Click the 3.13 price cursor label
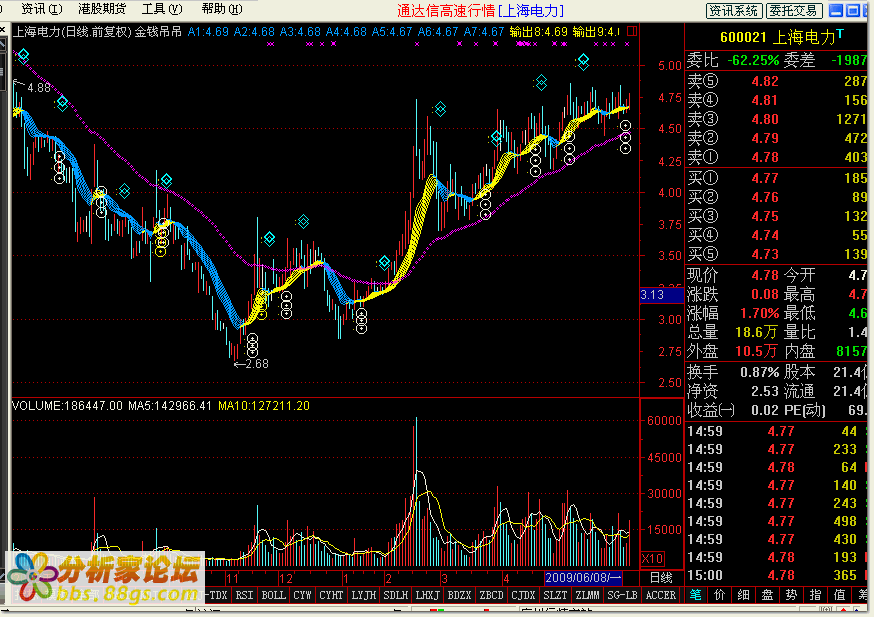This screenshot has height=617, width=874. pyautogui.click(x=662, y=295)
